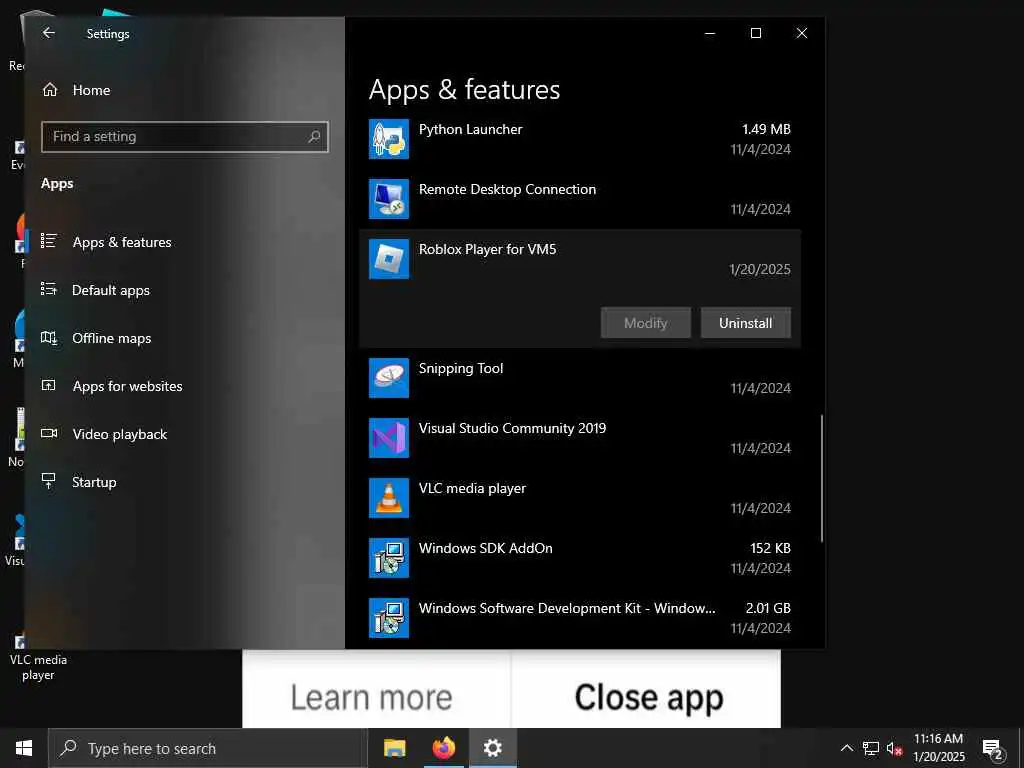Viewport: 1024px width, 768px height.
Task: Select Windows Software Development Kit entry name
Action: click(x=567, y=609)
